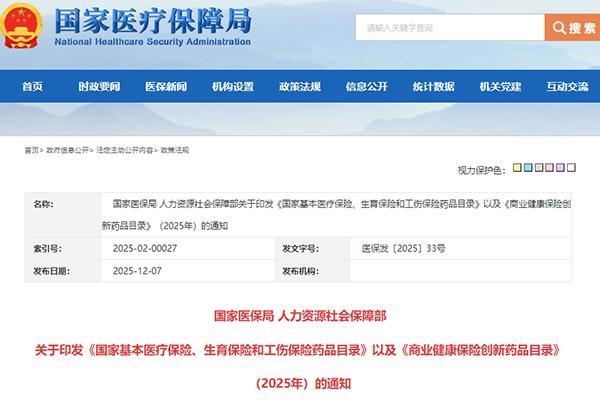
Task: Open 政府信息公开 breadcrumb link
Action: (67, 150)
